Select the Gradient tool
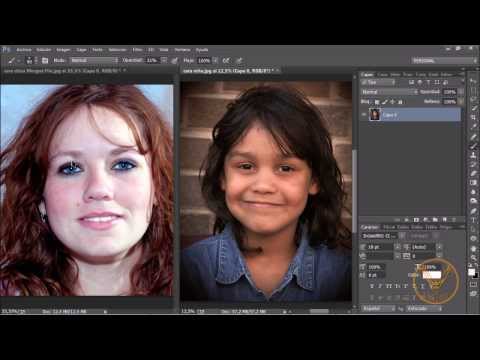Screen dimensions: 480x360 pyautogui.click(x=473, y=183)
